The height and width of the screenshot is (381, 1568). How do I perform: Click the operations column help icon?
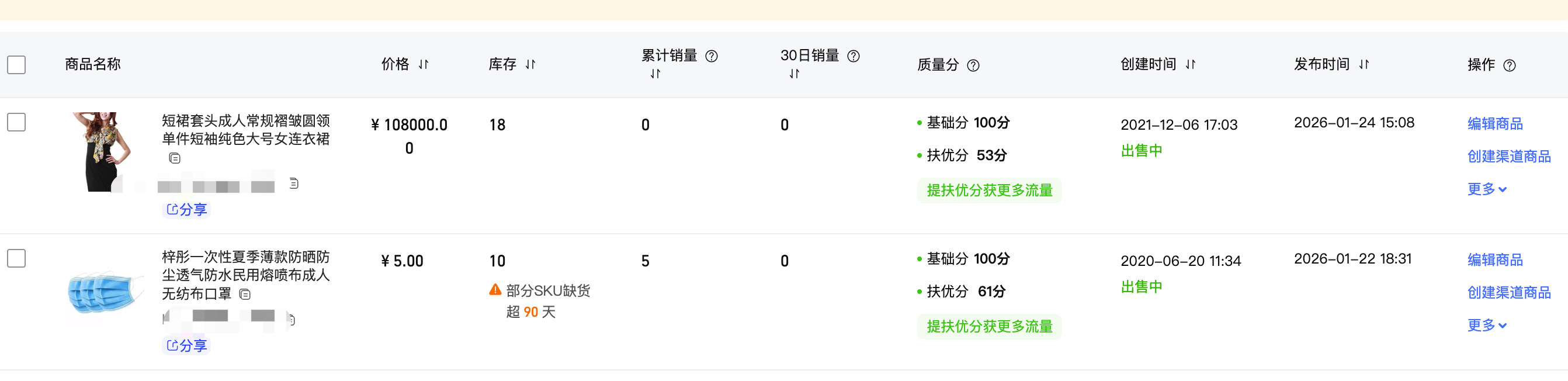(1510, 65)
